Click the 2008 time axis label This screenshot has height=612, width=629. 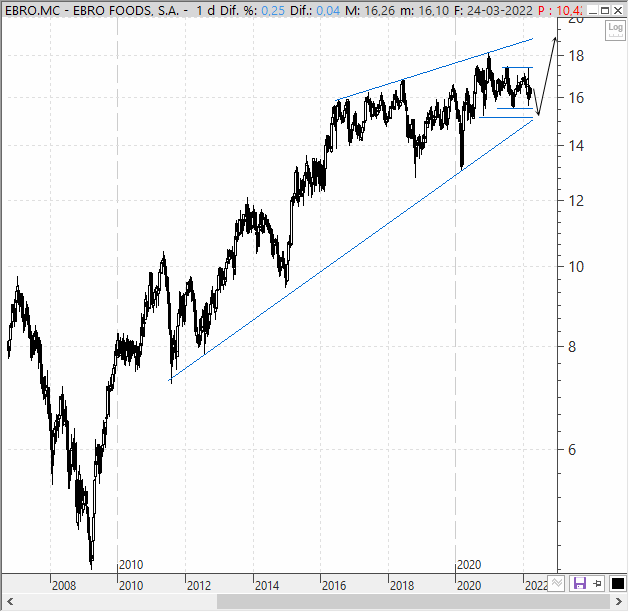tap(64, 586)
